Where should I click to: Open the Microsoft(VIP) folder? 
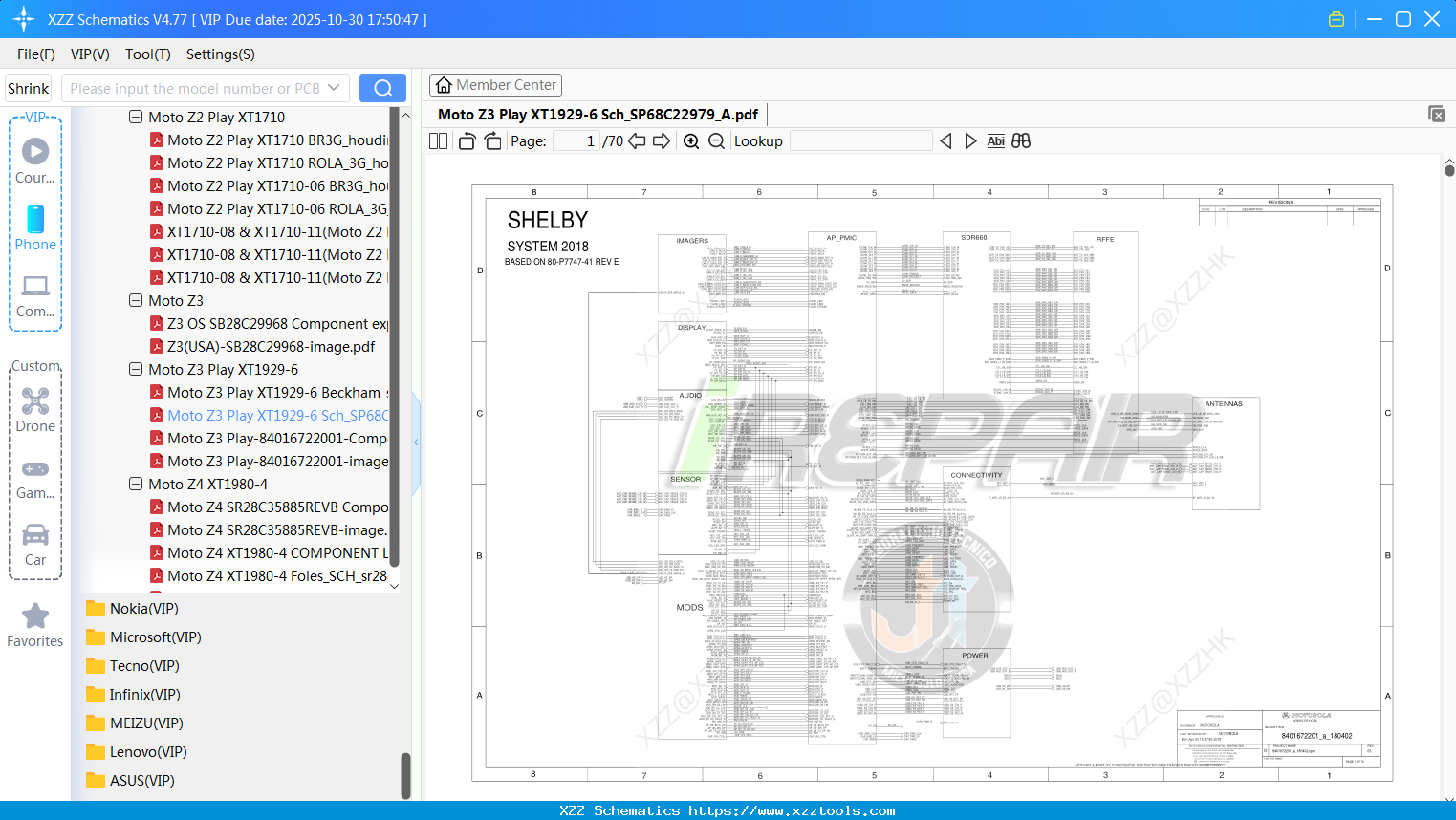click(143, 637)
